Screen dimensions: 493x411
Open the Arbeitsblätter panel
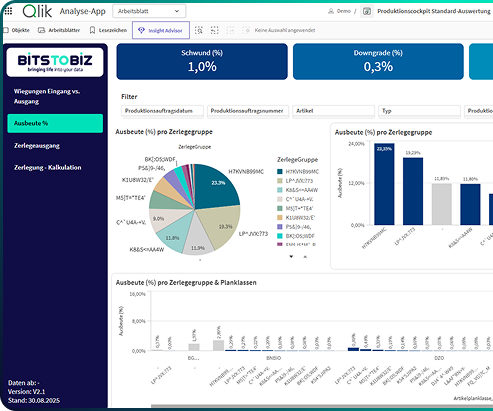pyautogui.click(x=59, y=30)
